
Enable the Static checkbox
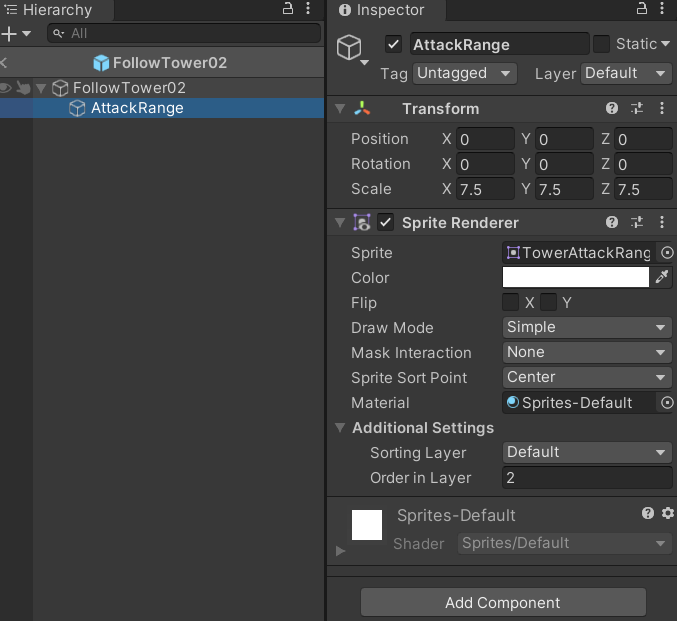(601, 44)
